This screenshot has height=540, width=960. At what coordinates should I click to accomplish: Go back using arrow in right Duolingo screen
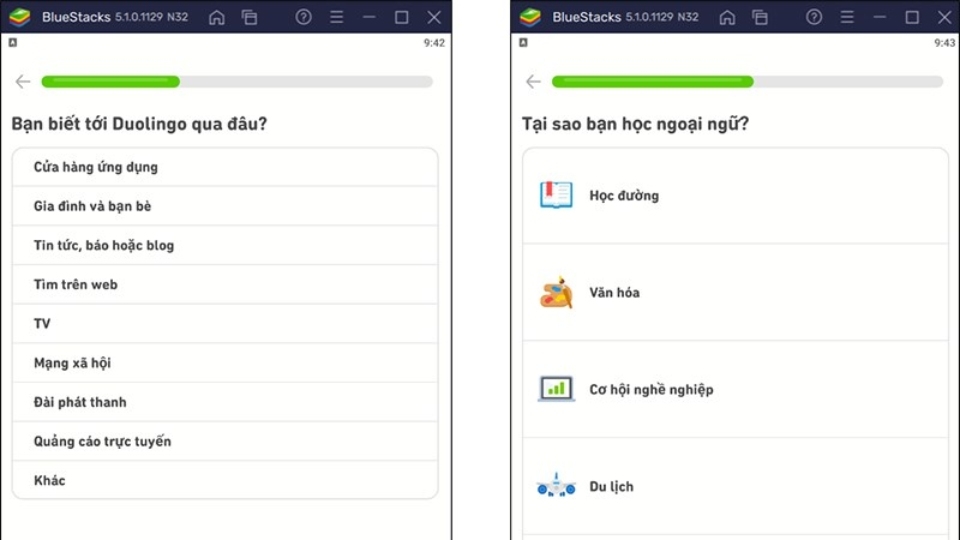533,81
